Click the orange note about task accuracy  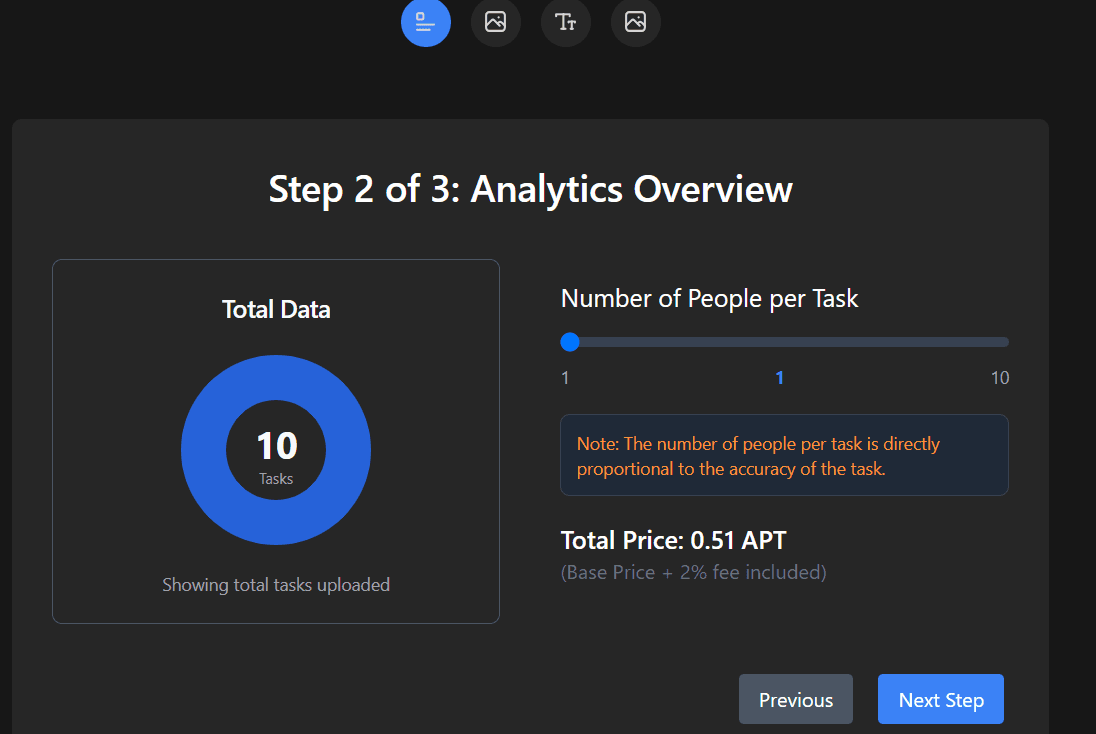[x=784, y=456]
